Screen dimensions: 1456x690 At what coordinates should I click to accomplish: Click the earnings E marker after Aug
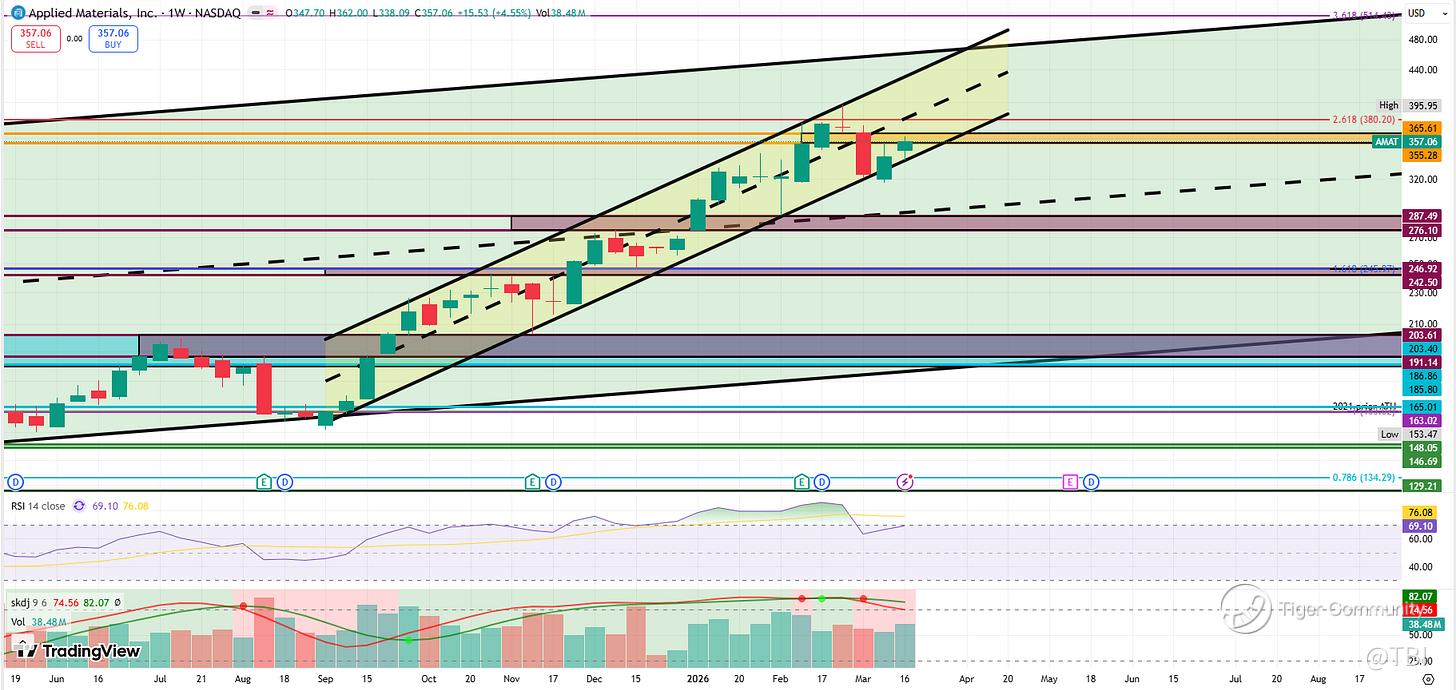click(264, 482)
